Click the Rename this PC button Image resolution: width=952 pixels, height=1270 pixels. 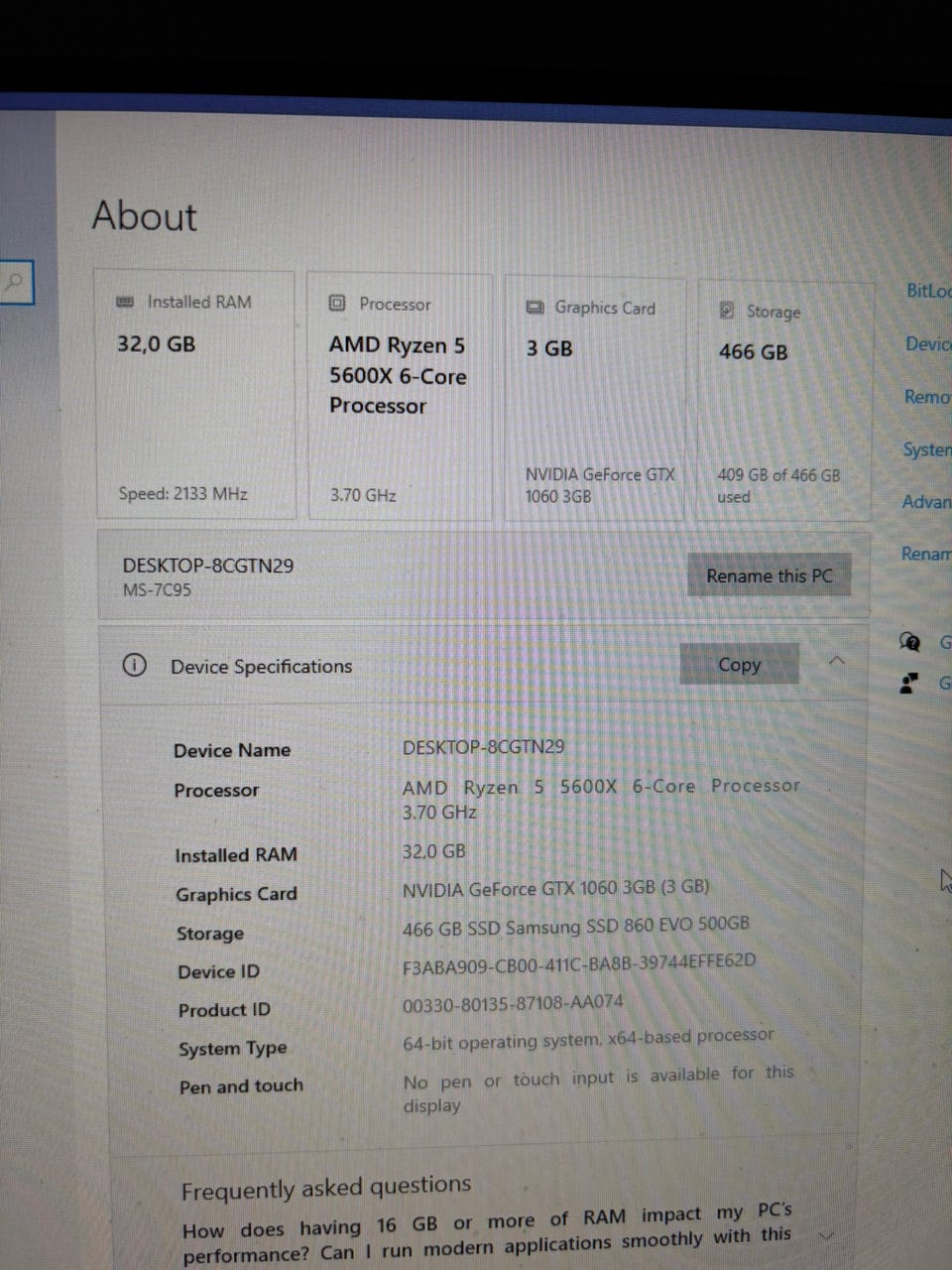[x=770, y=575]
